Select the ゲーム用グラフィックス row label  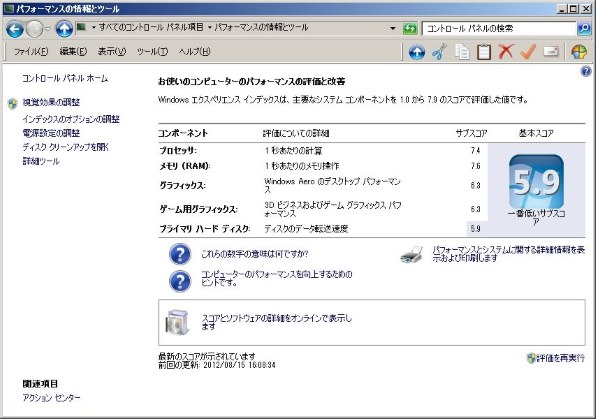[198, 209]
